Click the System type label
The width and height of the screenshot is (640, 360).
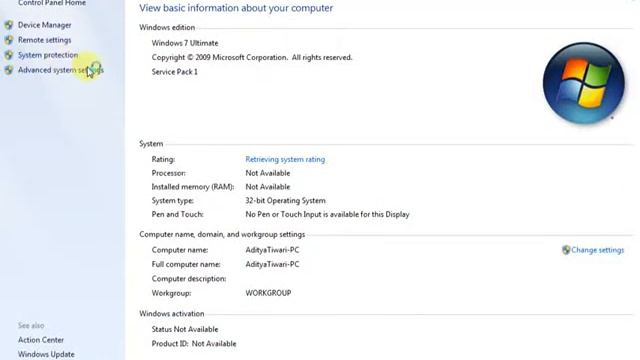[x=173, y=200]
